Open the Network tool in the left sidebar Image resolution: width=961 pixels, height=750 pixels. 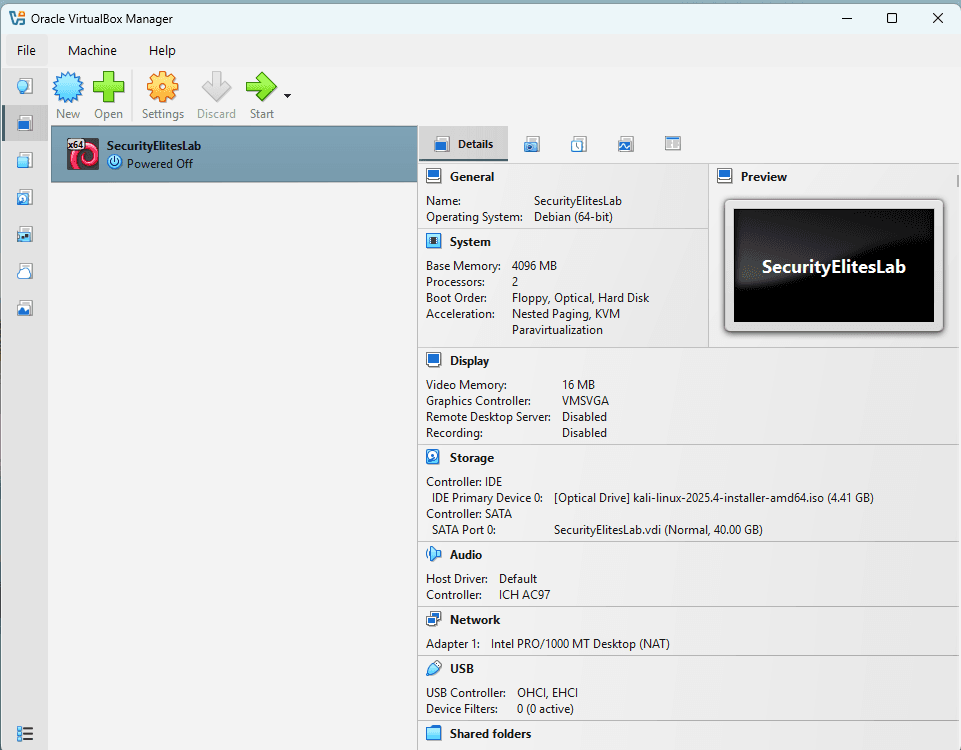(x=25, y=234)
